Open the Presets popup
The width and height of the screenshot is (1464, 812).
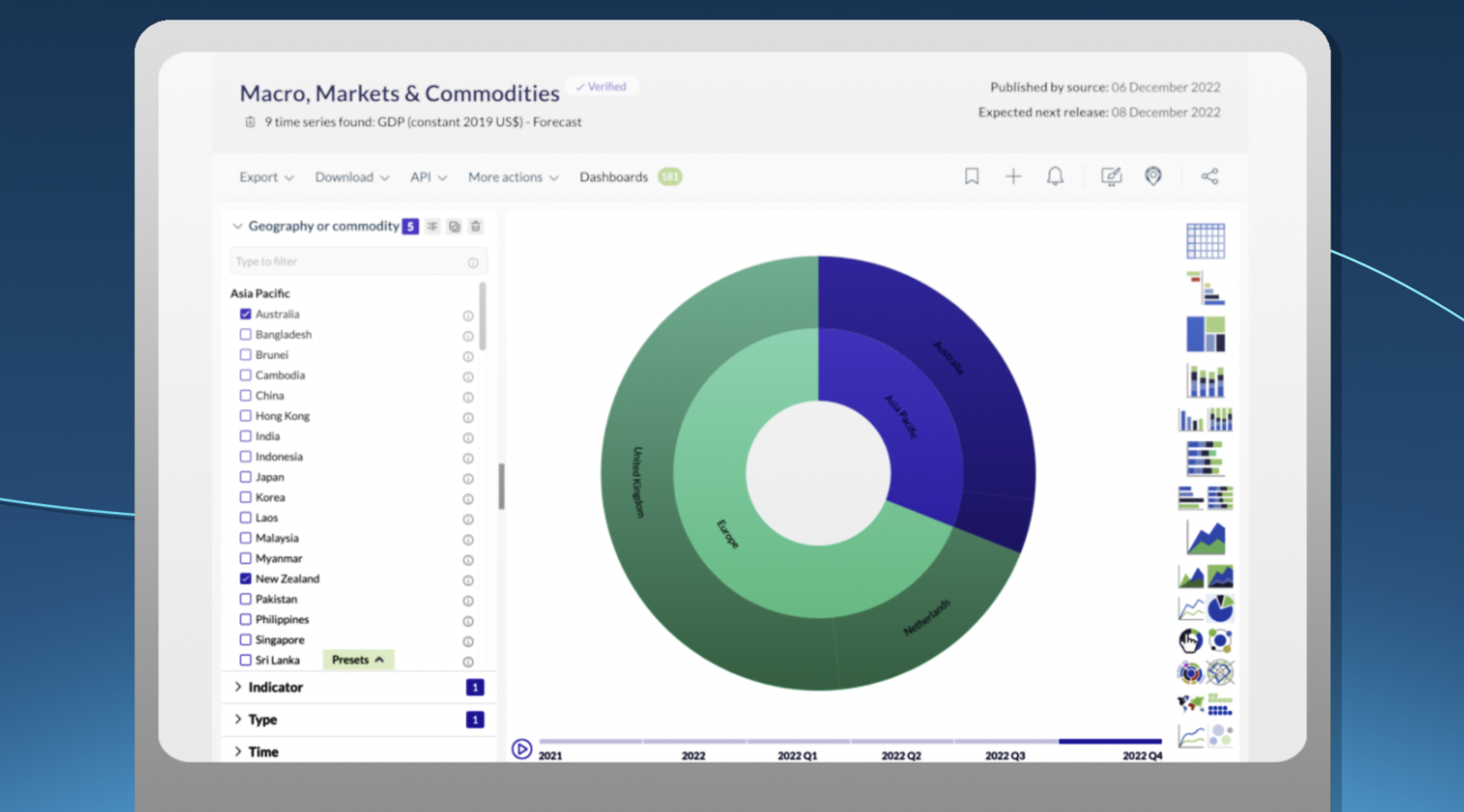(358, 660)
